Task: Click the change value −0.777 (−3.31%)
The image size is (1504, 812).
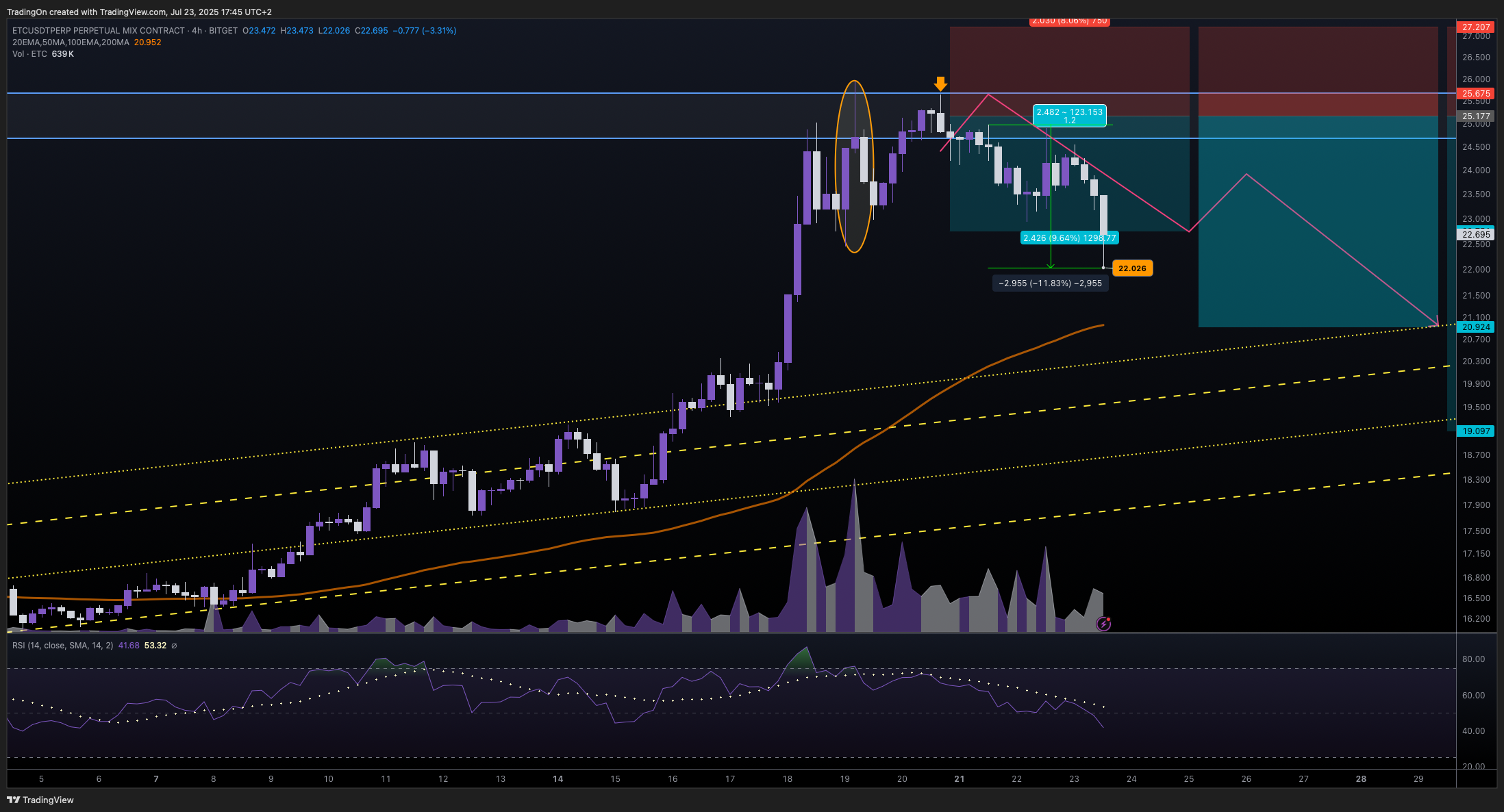Action: coord(425,31)
